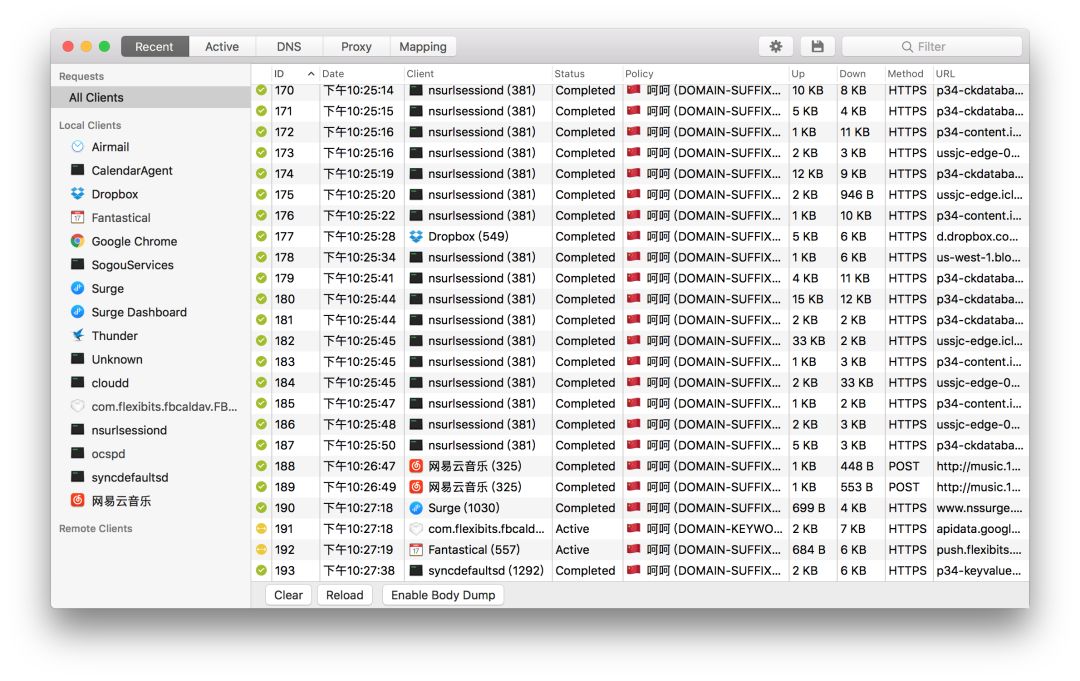This screenshot has height=681, width=1080.
Task: Click the com.flexibits.fbcaldav shield icon in sidebar
Action: tap(78, 406)
